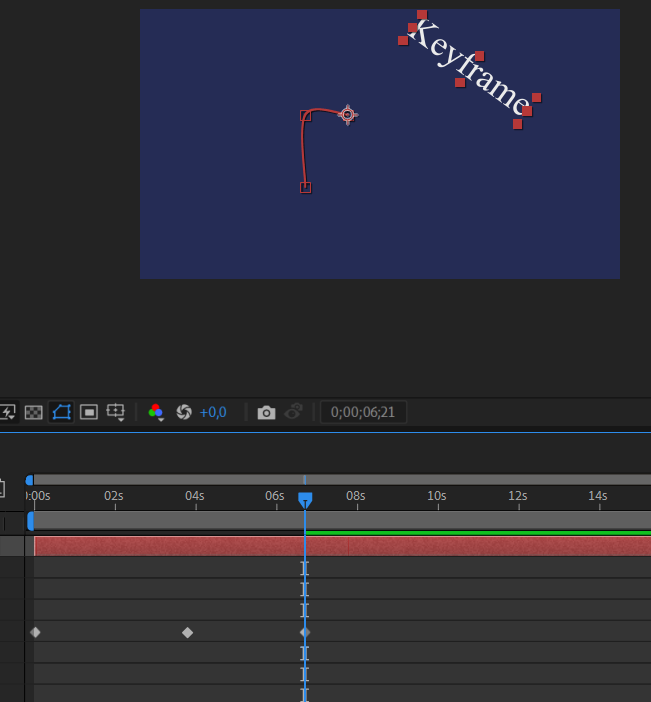Viewport: 651px width, 702px height.
Task: Select the keyframe under the playhead
Action: click(305, 632)
